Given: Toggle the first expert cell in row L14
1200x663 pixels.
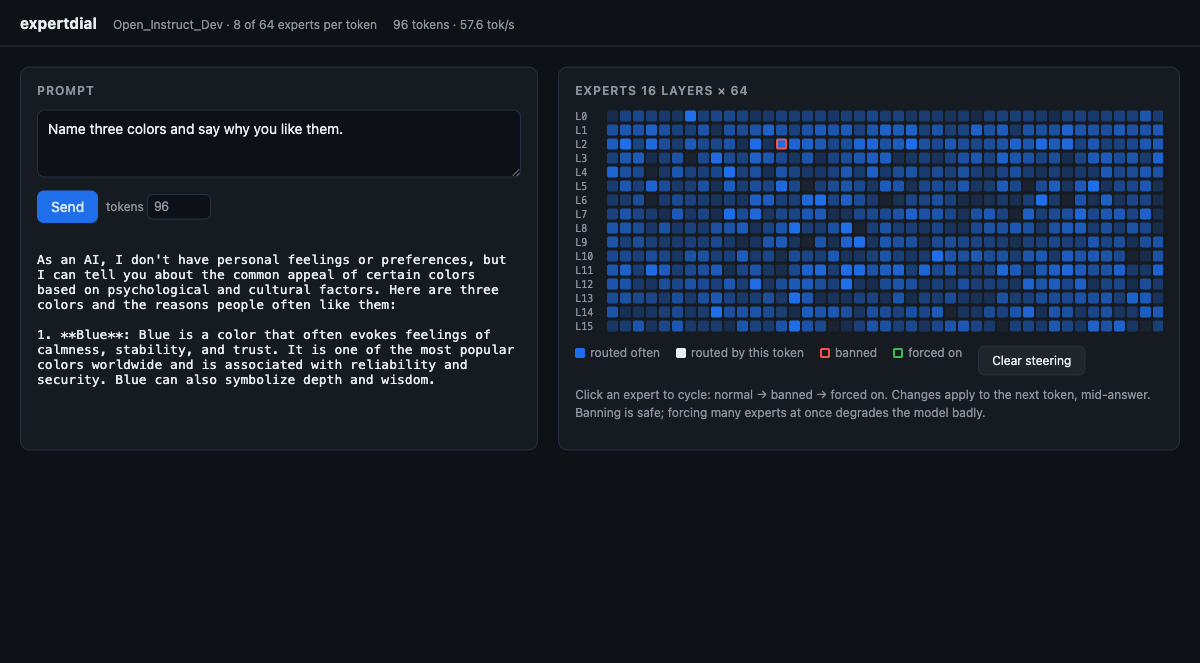Looking at the screenshot, I should (x=613, y=312).
